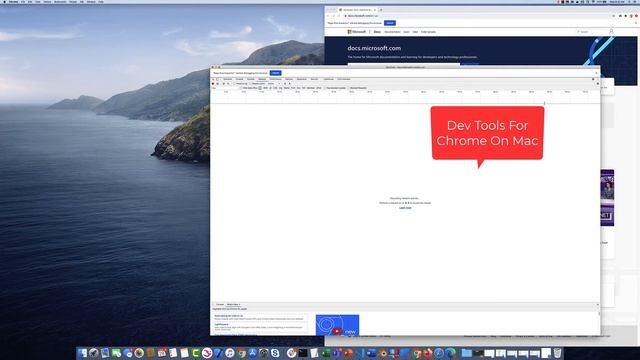Viewport: 640px width, 360px height.
Task: Enable Blocked Requests checkbox
Action: [349, 88]
